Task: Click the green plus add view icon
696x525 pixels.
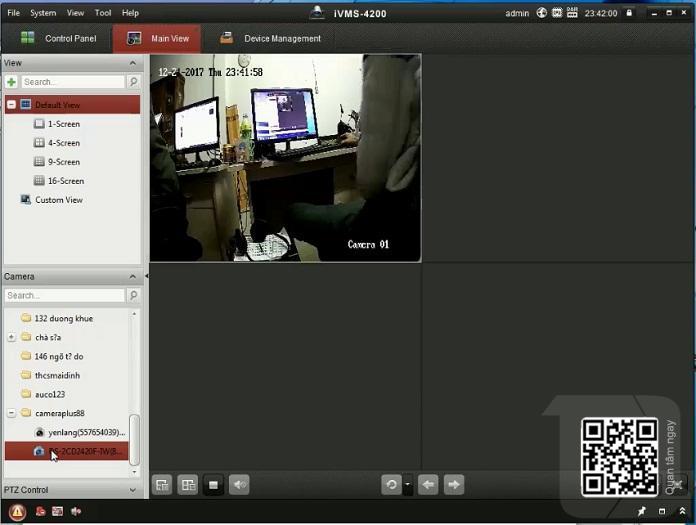Action: click(12, 82)
